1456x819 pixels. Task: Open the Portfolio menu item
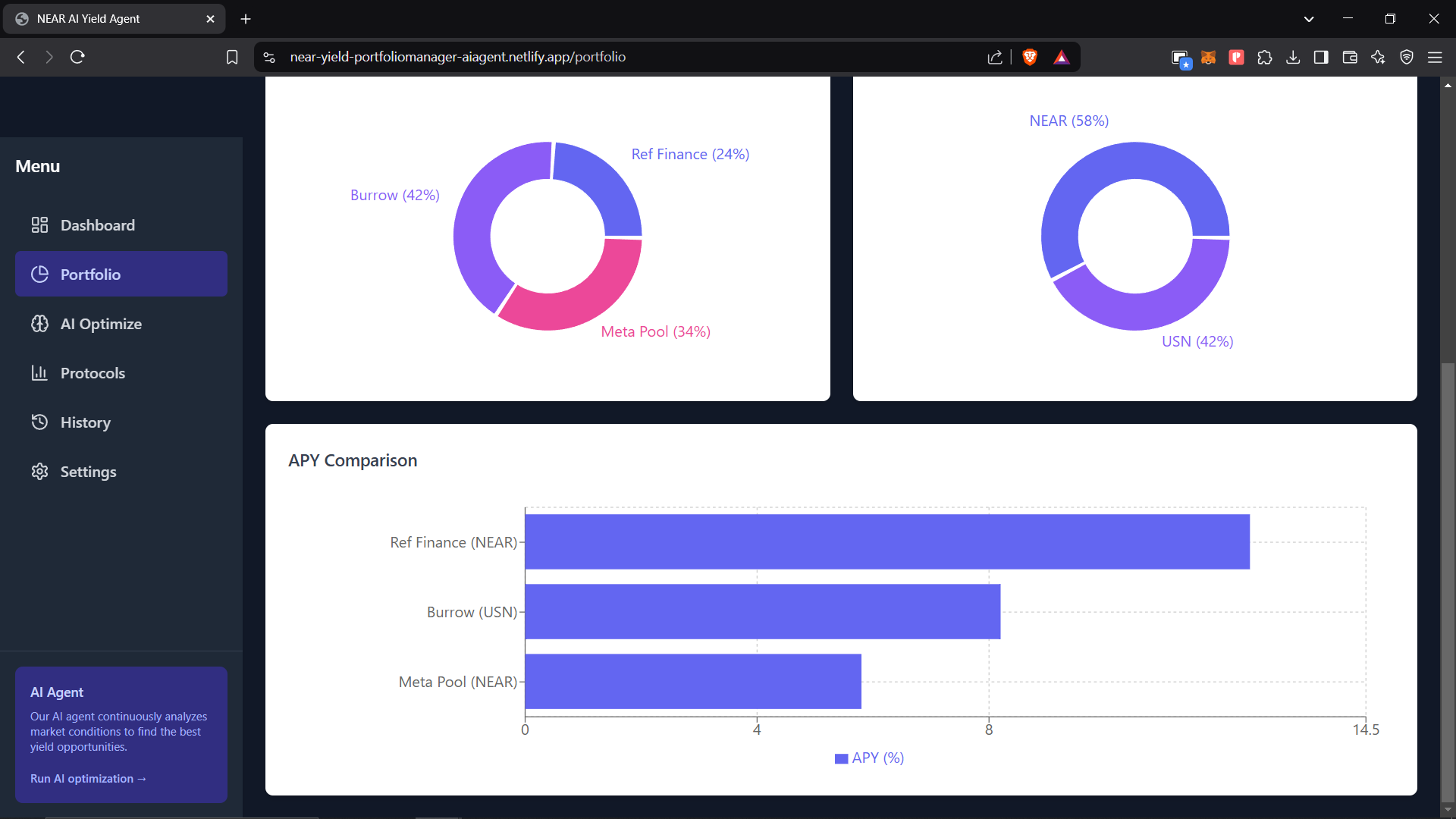[x=121, y=274]
